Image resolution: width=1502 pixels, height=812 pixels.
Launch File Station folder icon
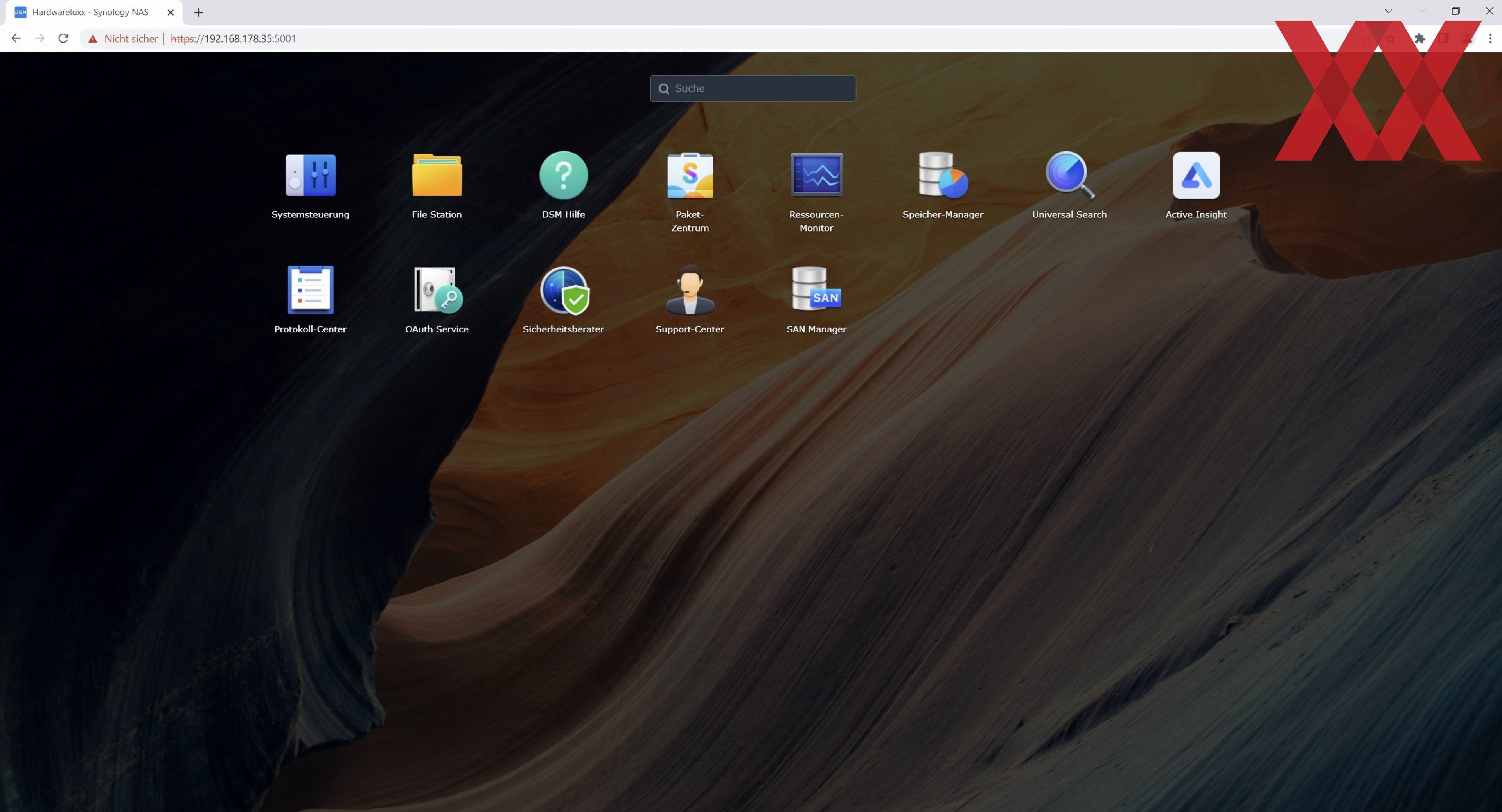[437, 175]
